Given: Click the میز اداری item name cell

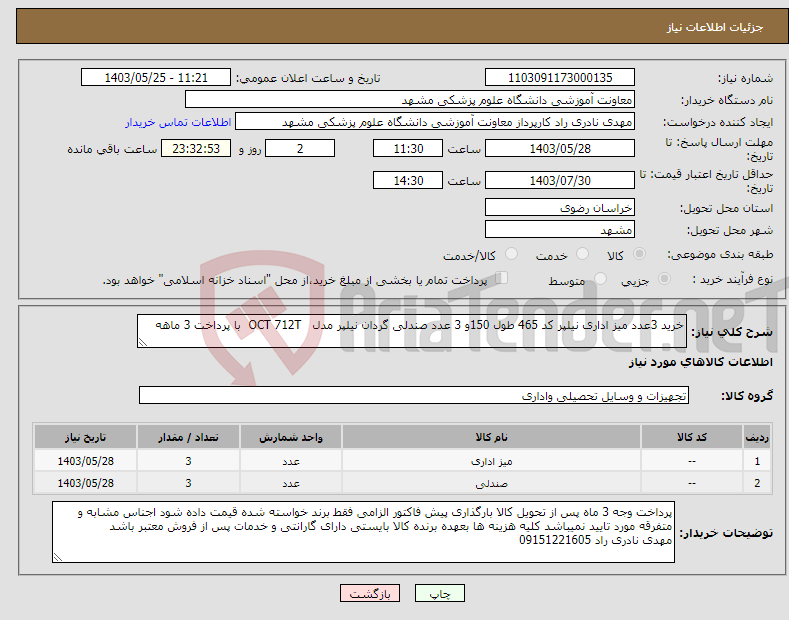Looking at the screenshot, I should pyautogui.click(x=491, y=461).
